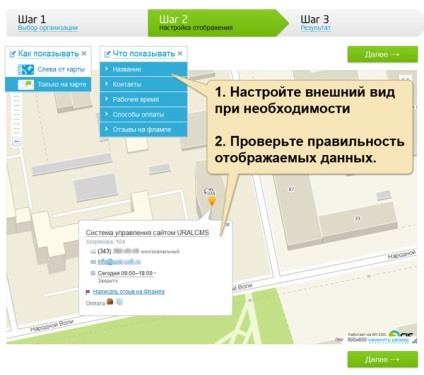Expand the 'Рабочее время' section

pos(144,99)
